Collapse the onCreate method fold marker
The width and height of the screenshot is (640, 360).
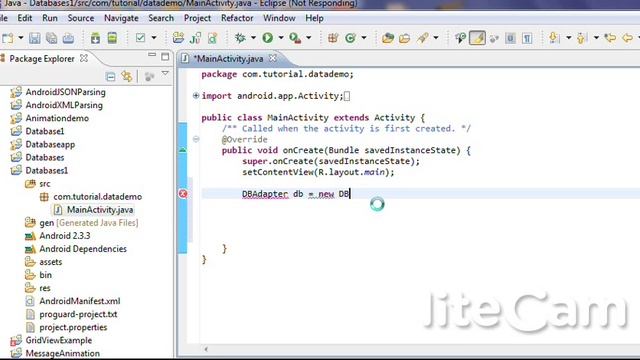coord(196,139)
